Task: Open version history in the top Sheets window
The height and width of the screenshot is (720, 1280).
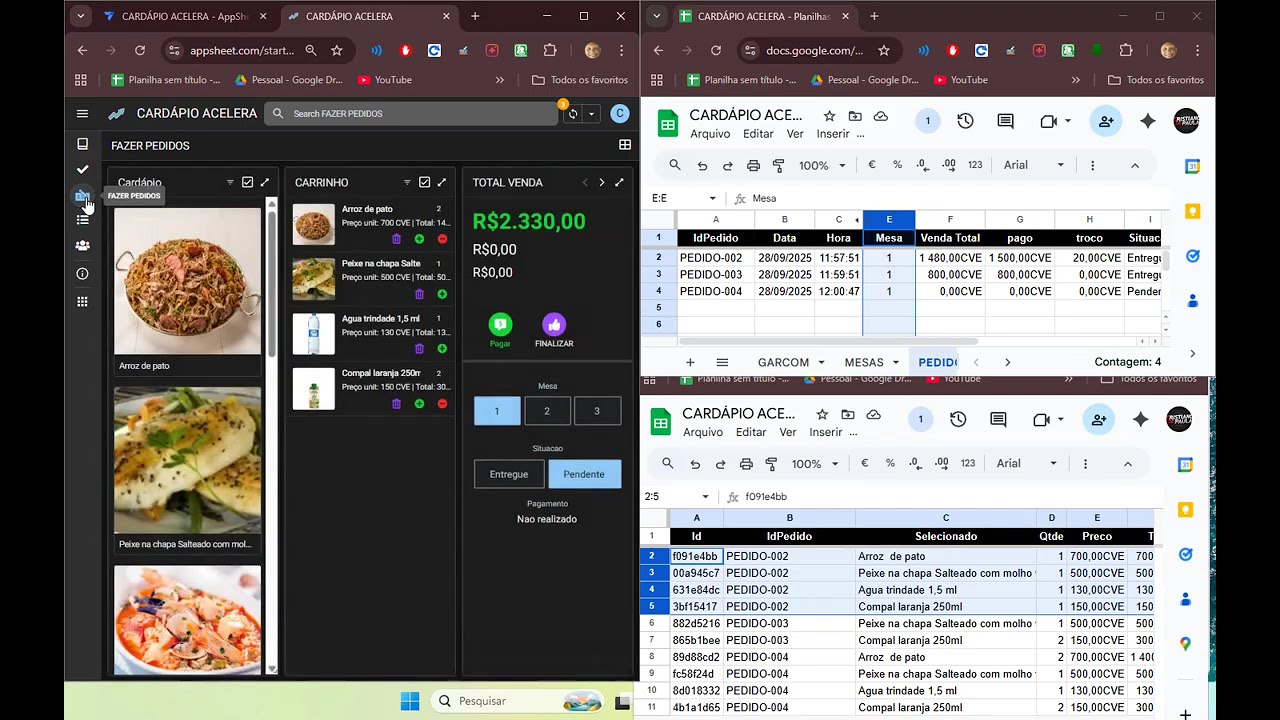Action: 965,121
